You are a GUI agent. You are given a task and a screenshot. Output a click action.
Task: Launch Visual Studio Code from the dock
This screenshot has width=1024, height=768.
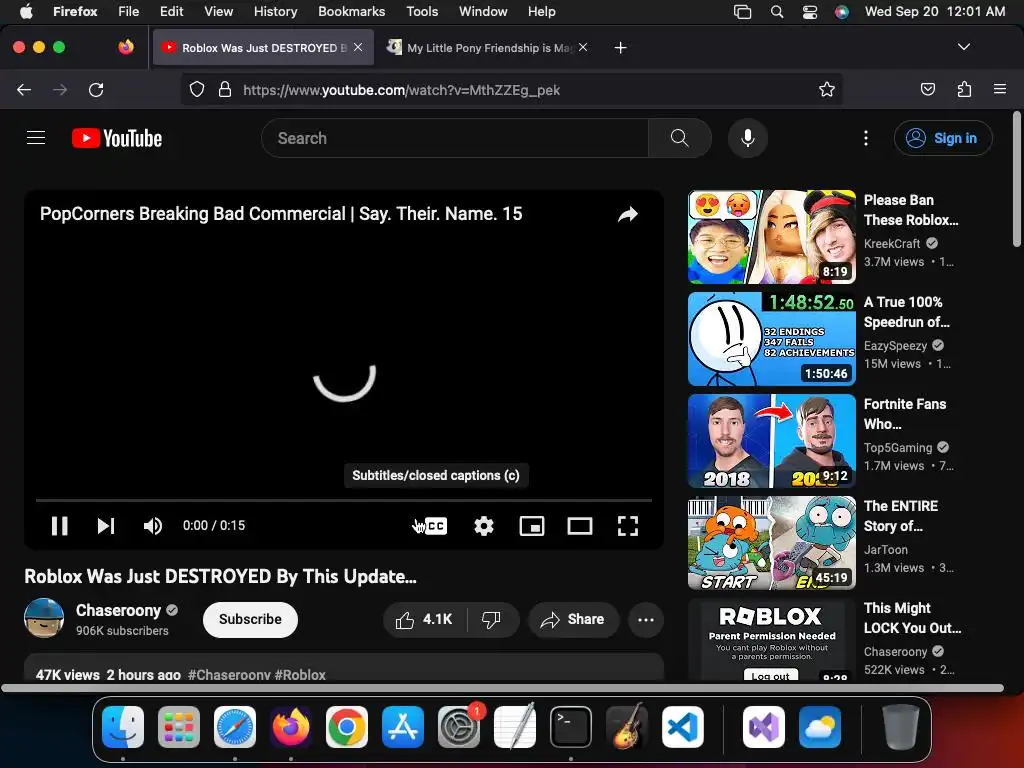click(x=682, y=727)
